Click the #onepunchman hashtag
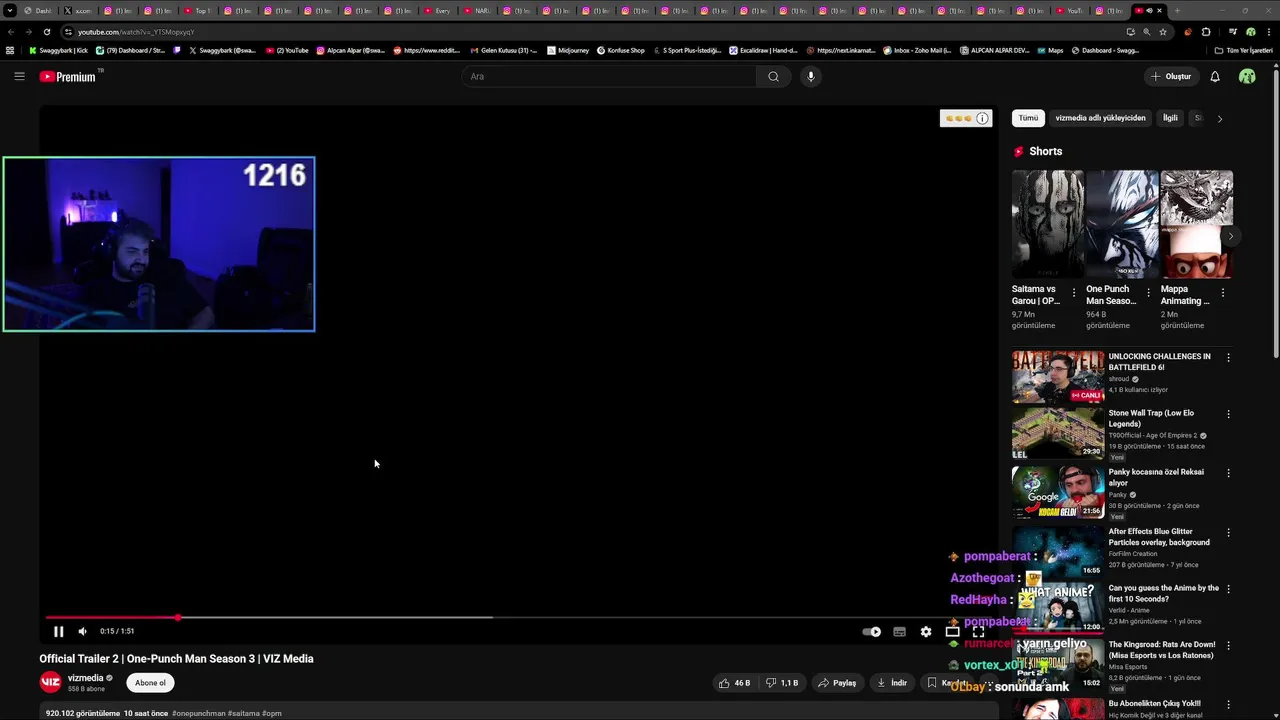 (198, 714)
